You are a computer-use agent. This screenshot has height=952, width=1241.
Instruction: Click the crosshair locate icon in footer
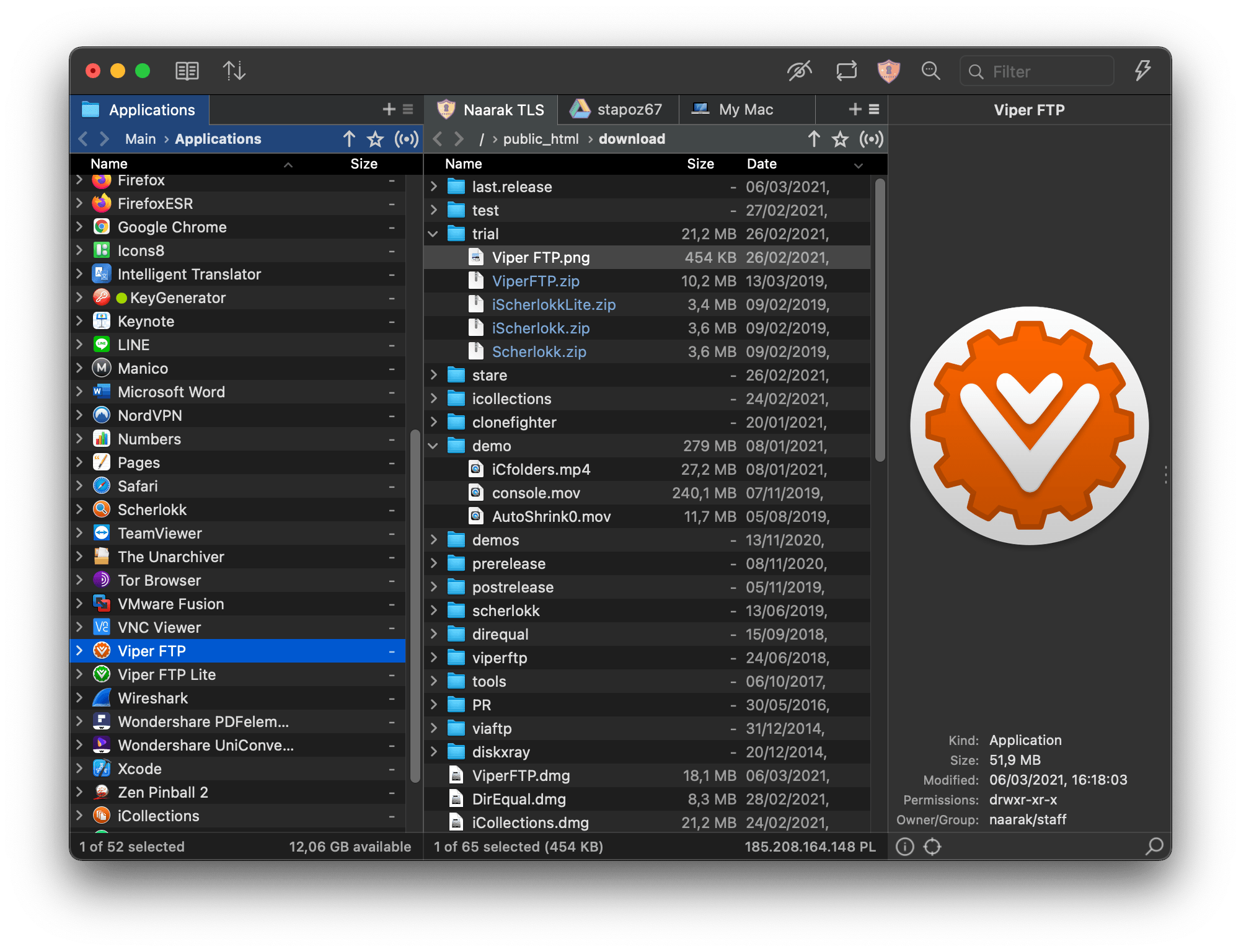[x=932, y=847]
